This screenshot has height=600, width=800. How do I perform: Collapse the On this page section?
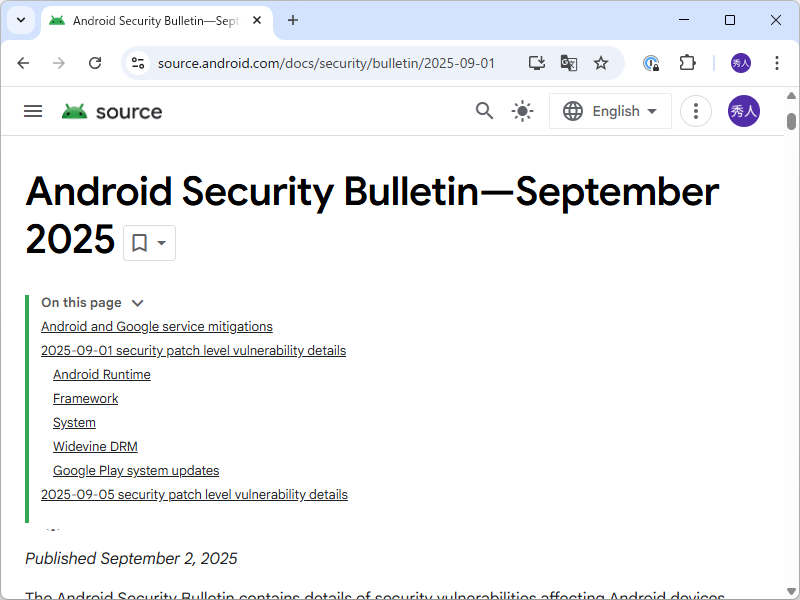pos(137,302)
